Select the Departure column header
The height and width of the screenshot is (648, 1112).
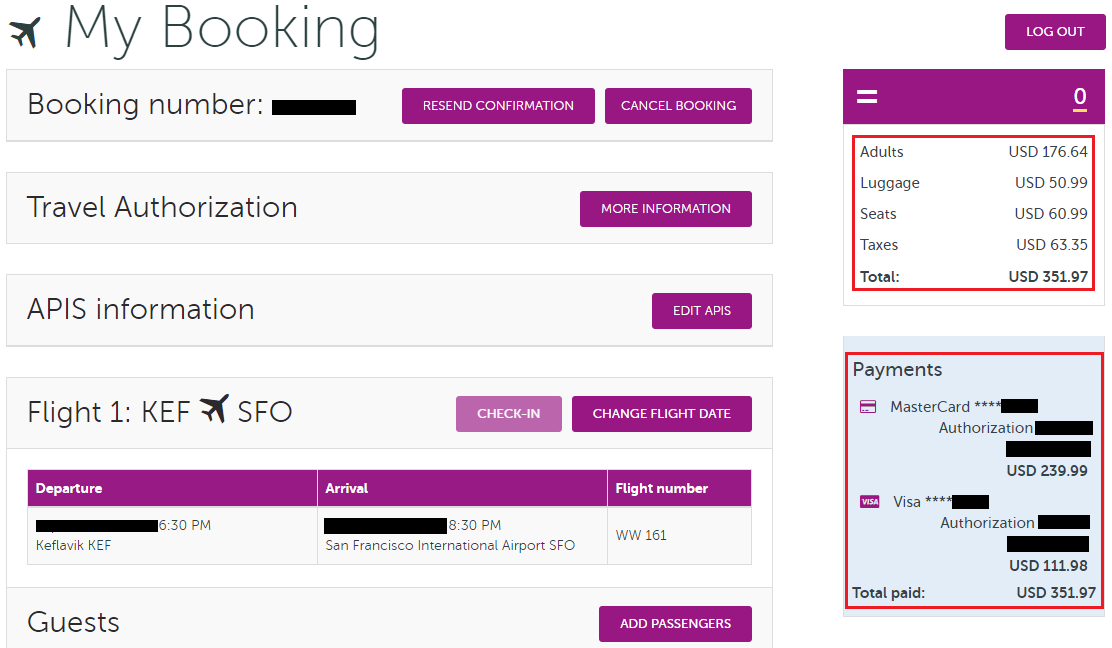(x=69, y=489)
